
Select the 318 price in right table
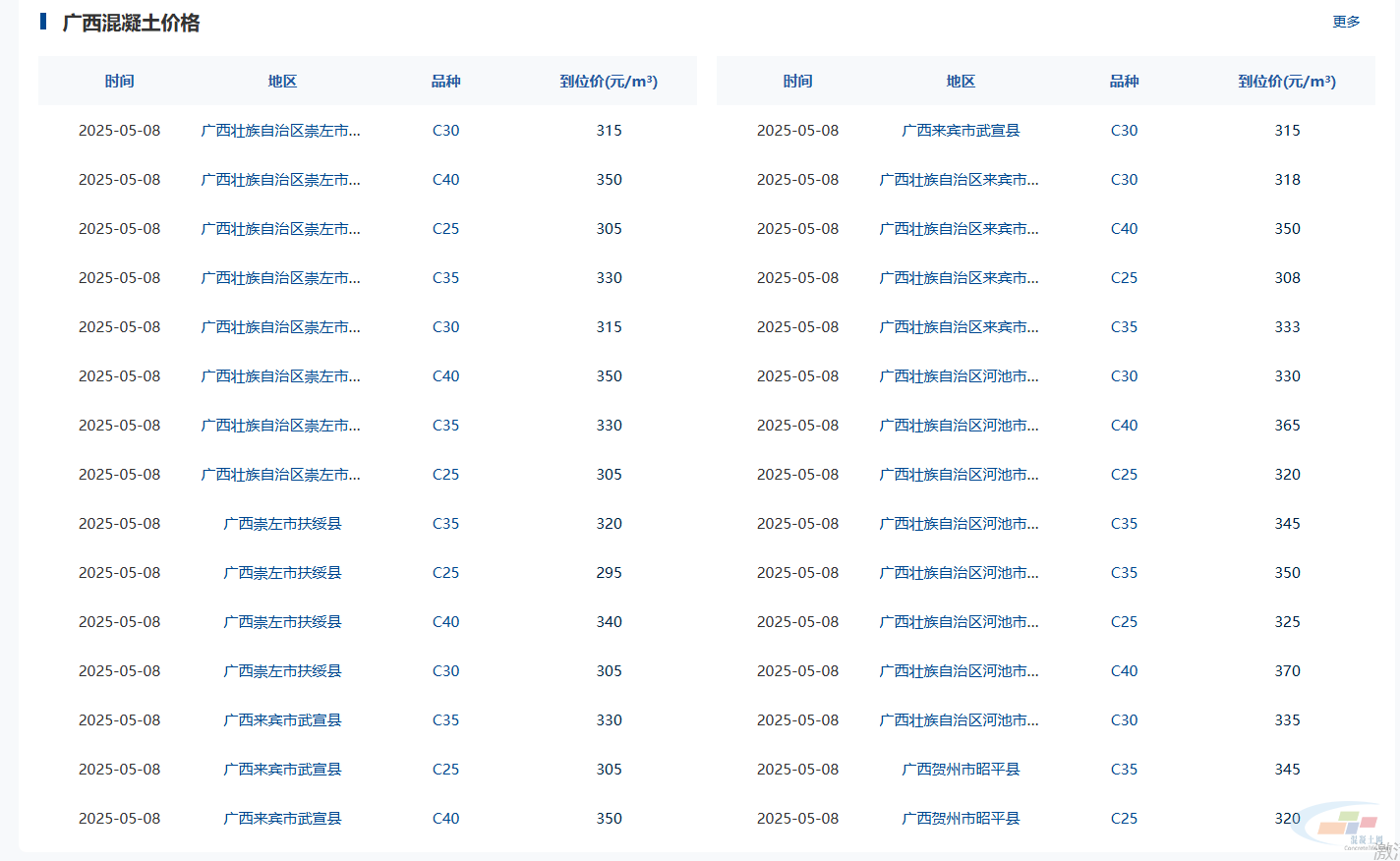click(x=1287, y=180)
